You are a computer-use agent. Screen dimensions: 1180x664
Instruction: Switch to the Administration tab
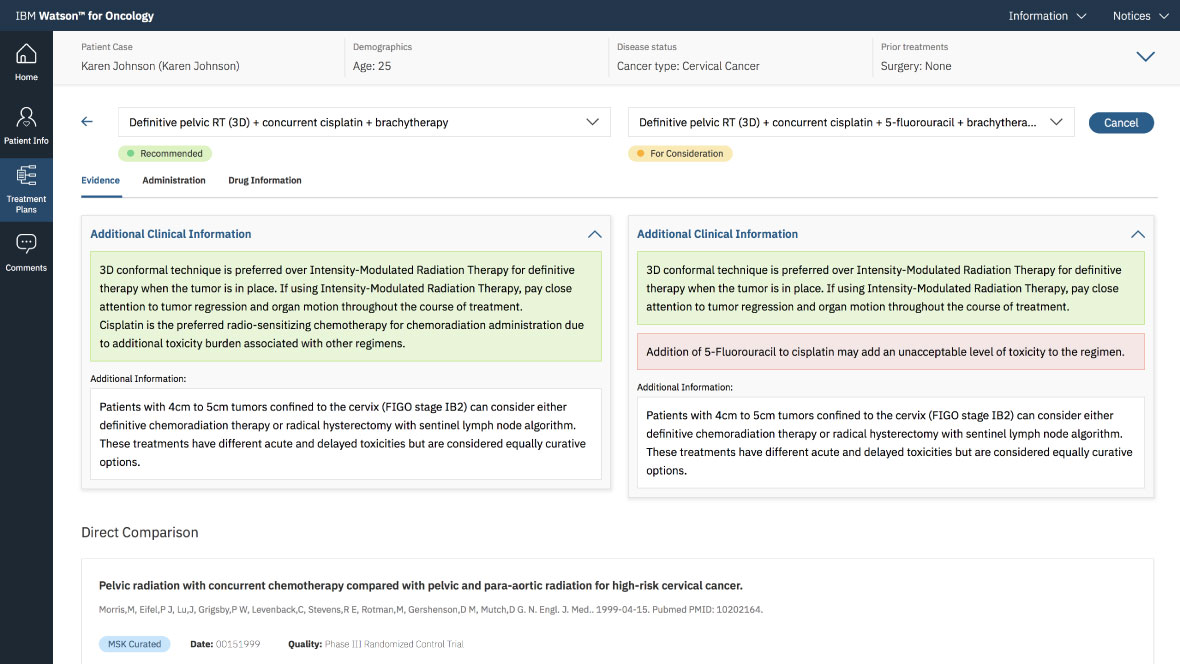tap(174, 181)
